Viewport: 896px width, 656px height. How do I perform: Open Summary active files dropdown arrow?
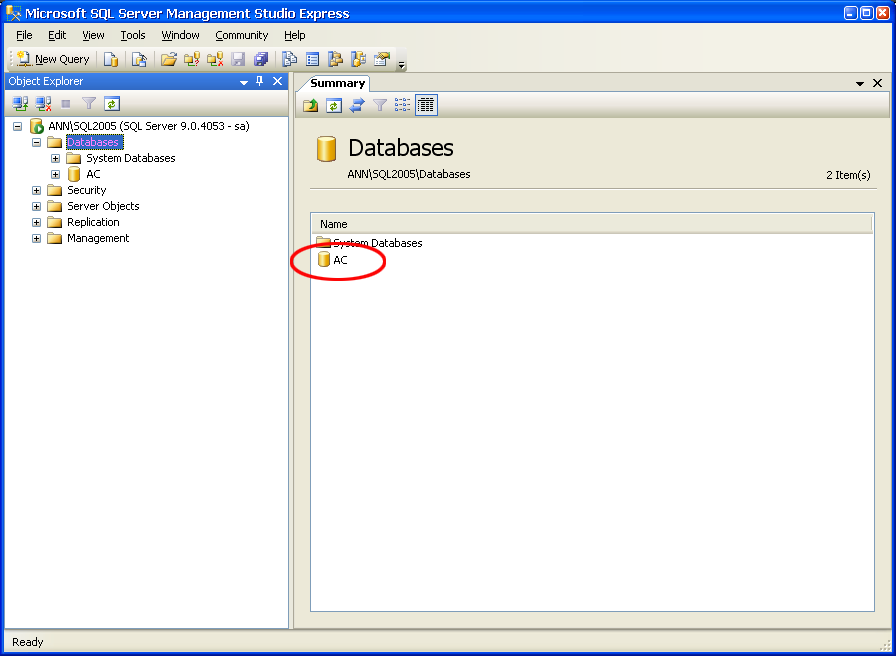tap(859, 83)
